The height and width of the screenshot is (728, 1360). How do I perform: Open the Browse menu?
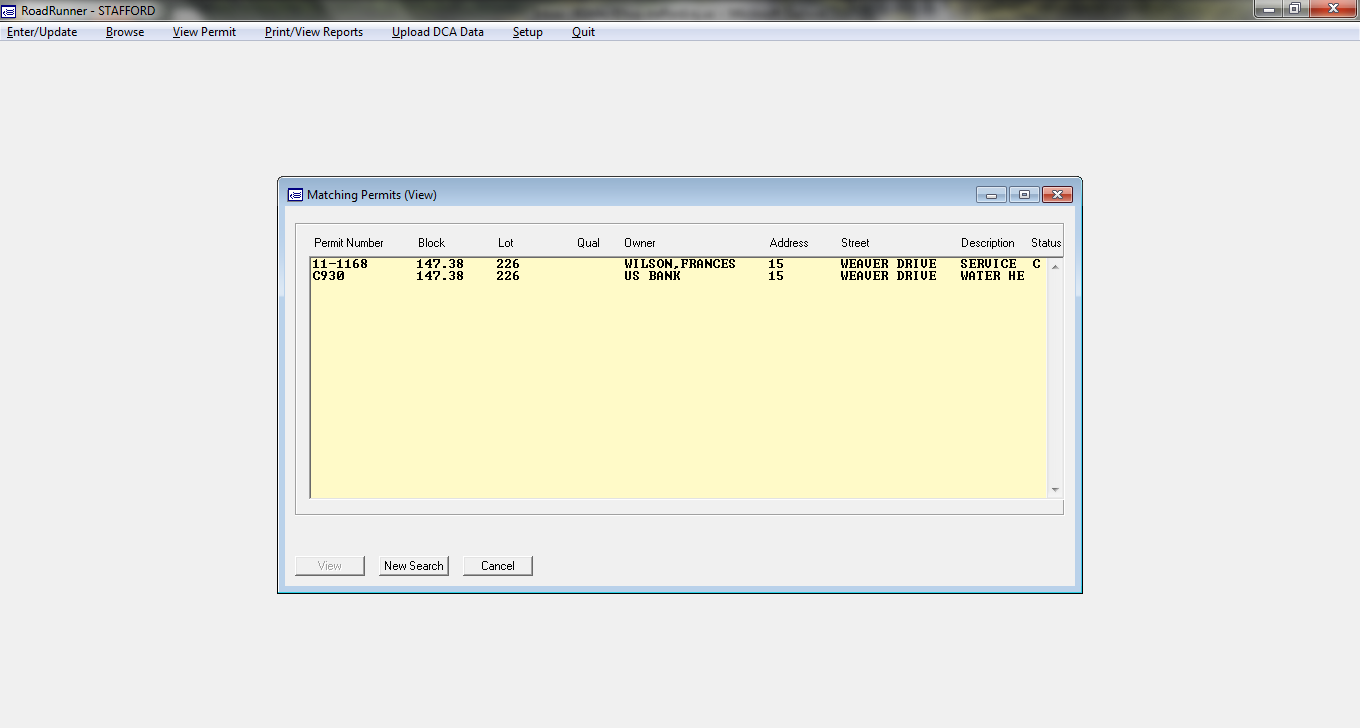[x=125, y=32]
